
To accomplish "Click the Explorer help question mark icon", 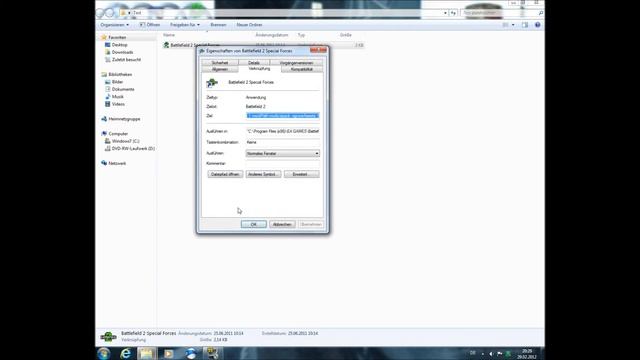I will [538, 25].
